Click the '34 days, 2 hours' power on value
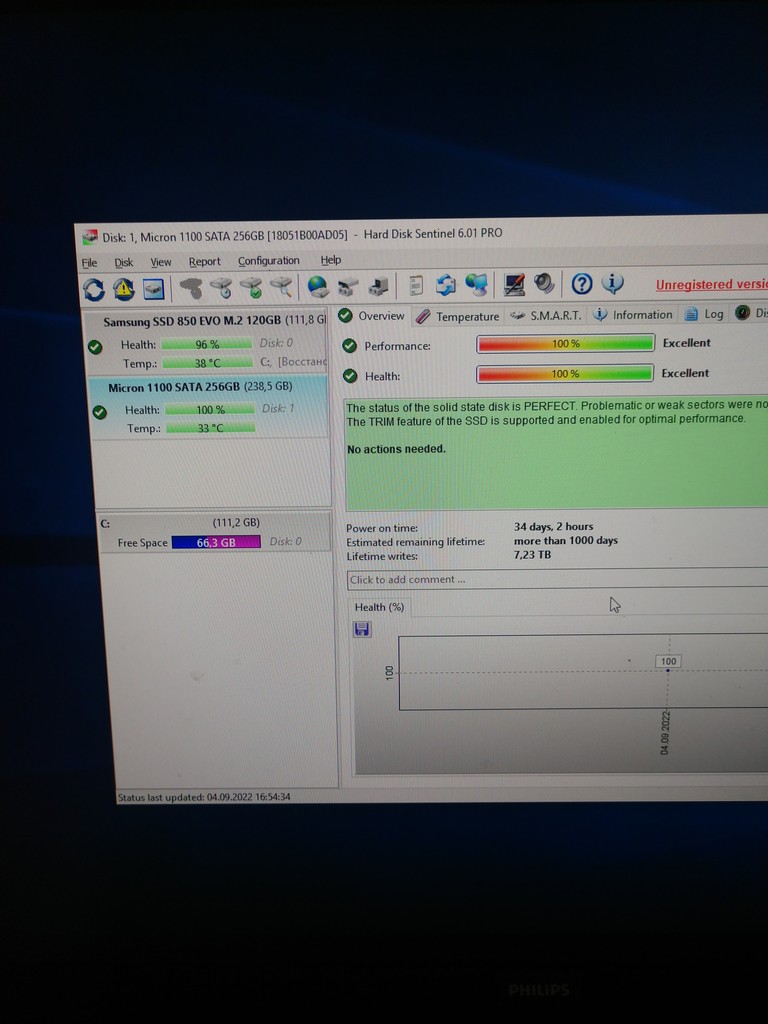Image resolution: width=768 pixels, height=1024 pixels. coord(554,526)
